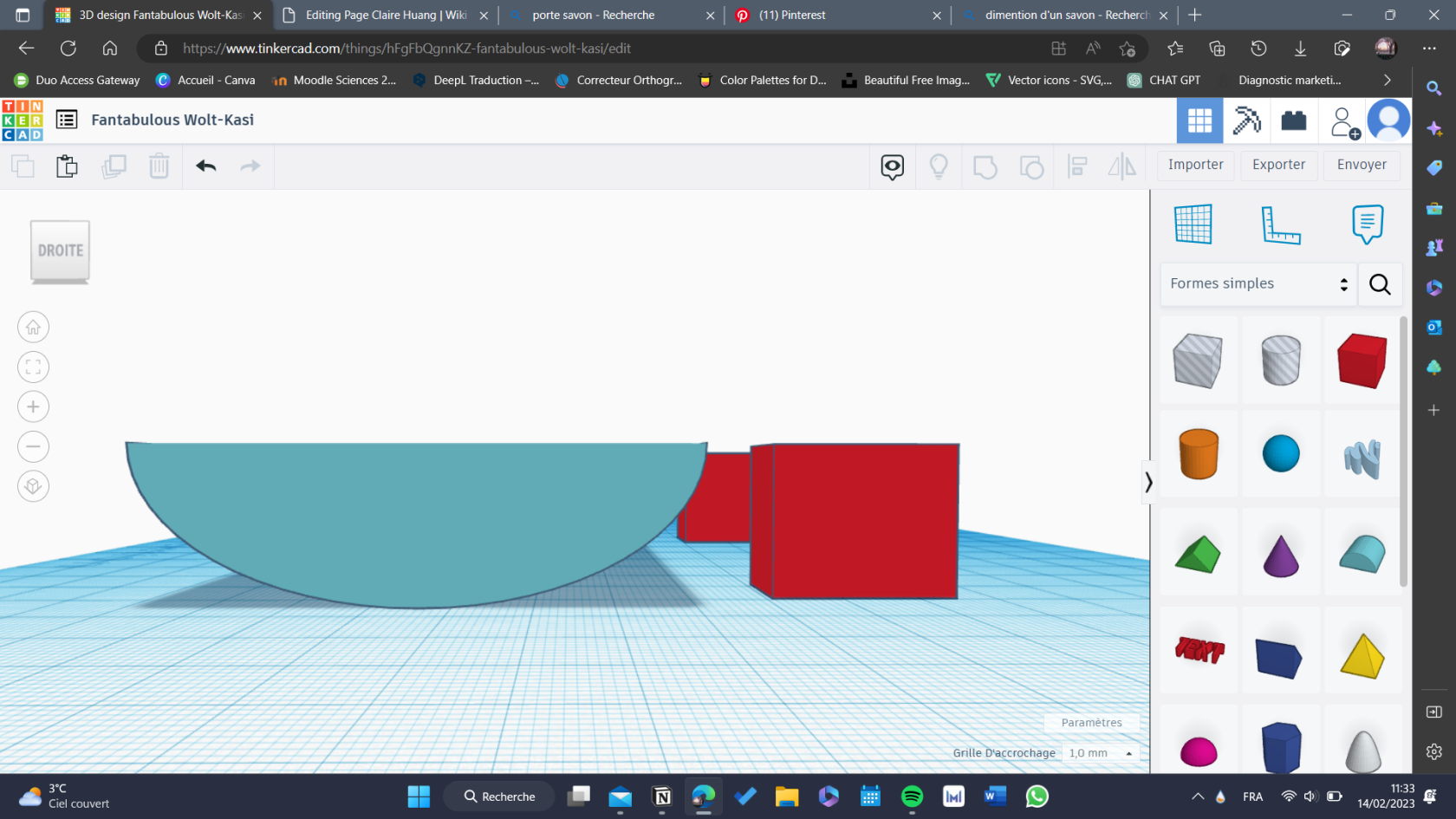The height and width of the screenshot is (819, 1456).
Task: Open the design list icon beside the title
Action: 67,120
